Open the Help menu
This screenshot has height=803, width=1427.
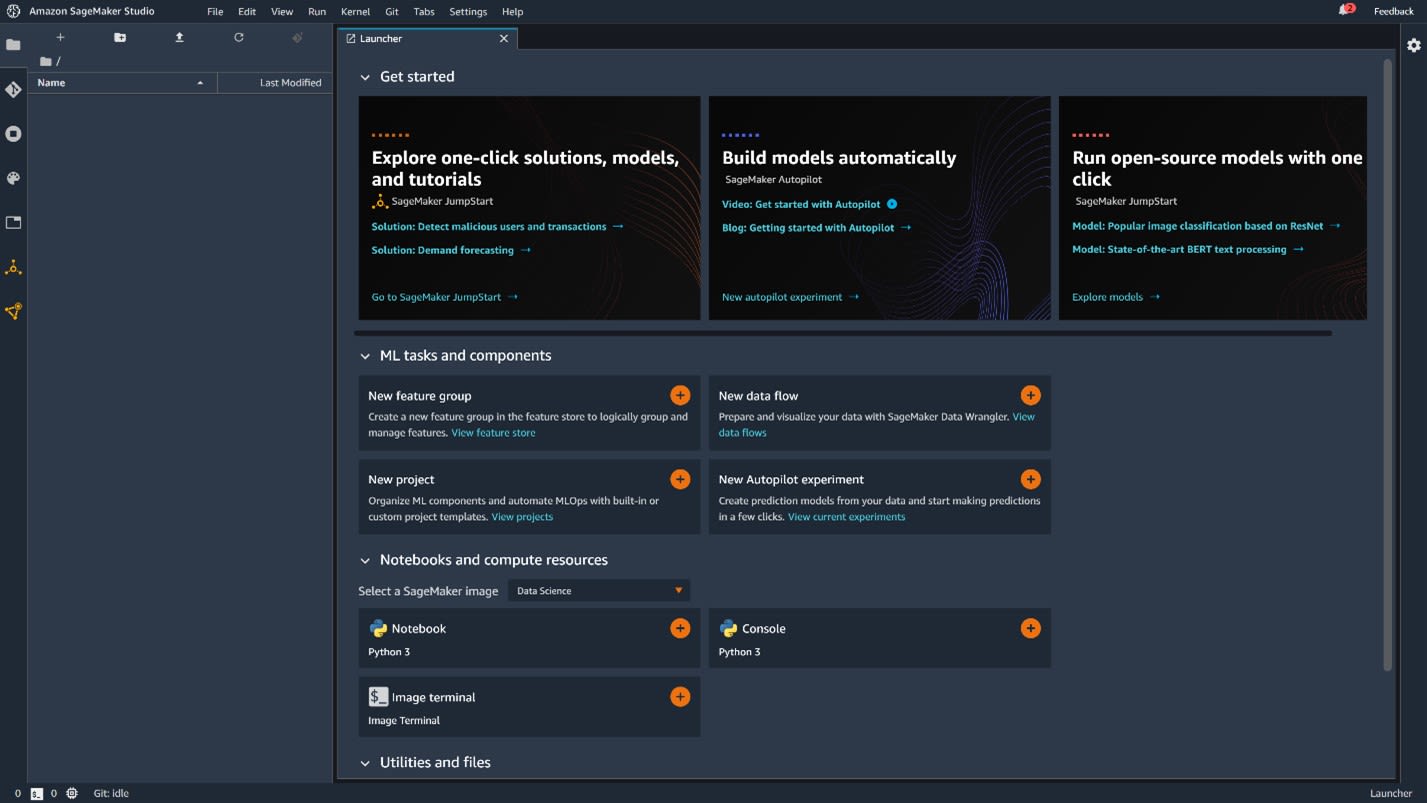[x=512, y=11]
